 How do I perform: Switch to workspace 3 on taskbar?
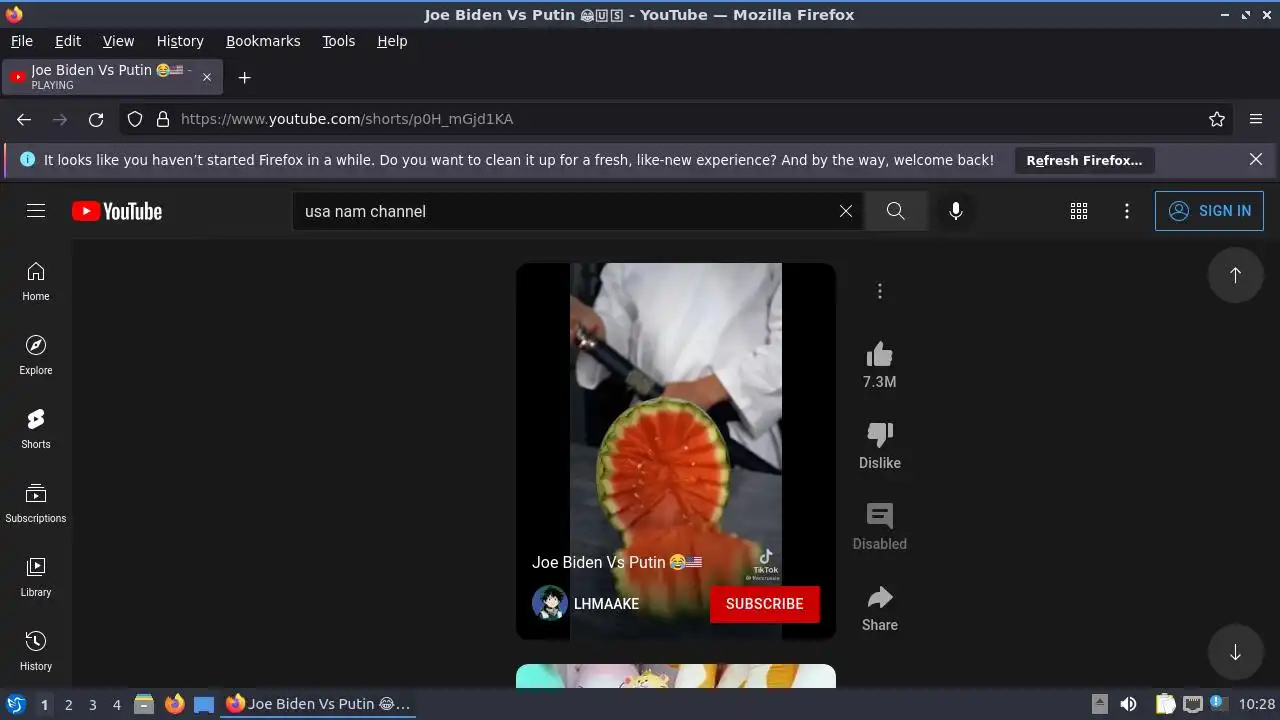click(92, 705)
